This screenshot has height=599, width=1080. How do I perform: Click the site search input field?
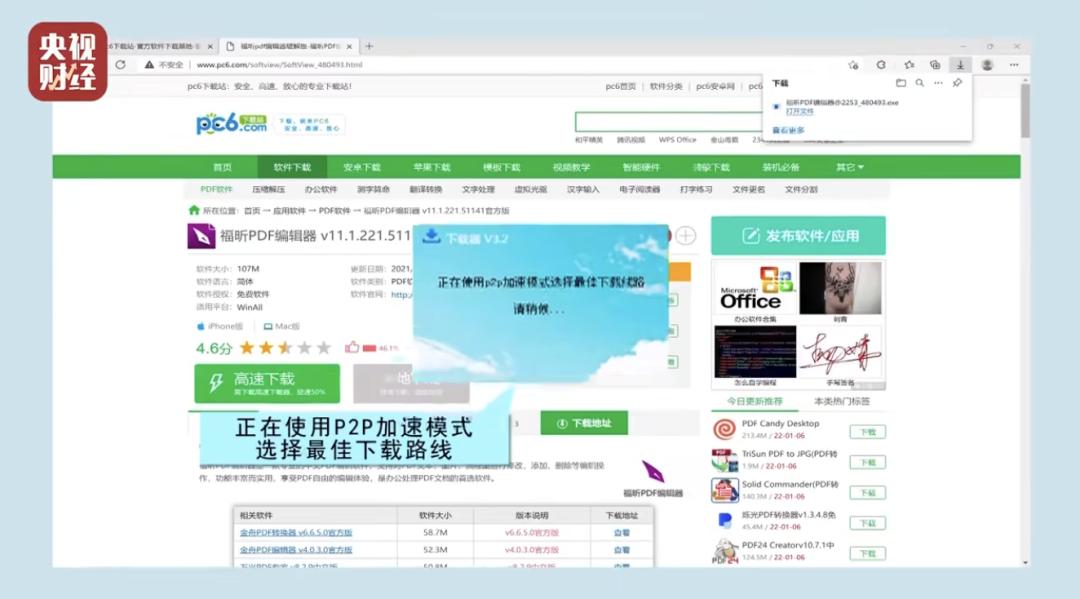coord(669,123)
